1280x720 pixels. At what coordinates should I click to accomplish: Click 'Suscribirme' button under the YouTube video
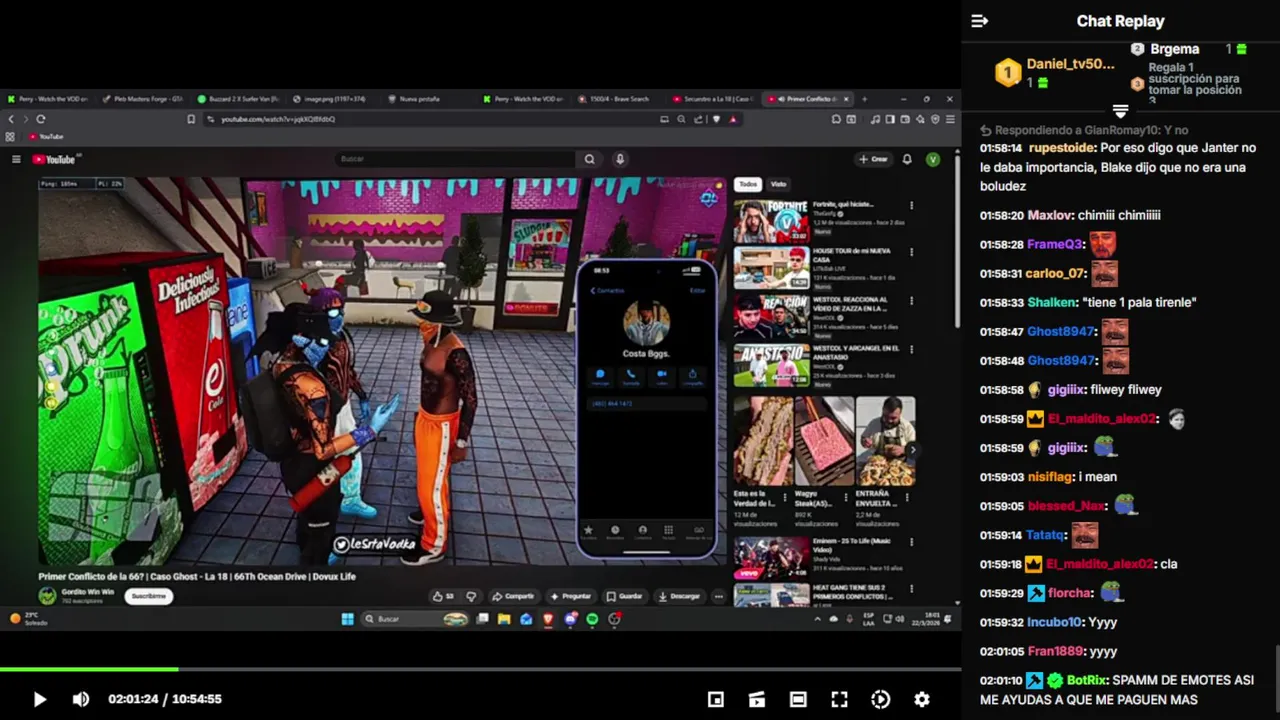[x=148, y=596]
